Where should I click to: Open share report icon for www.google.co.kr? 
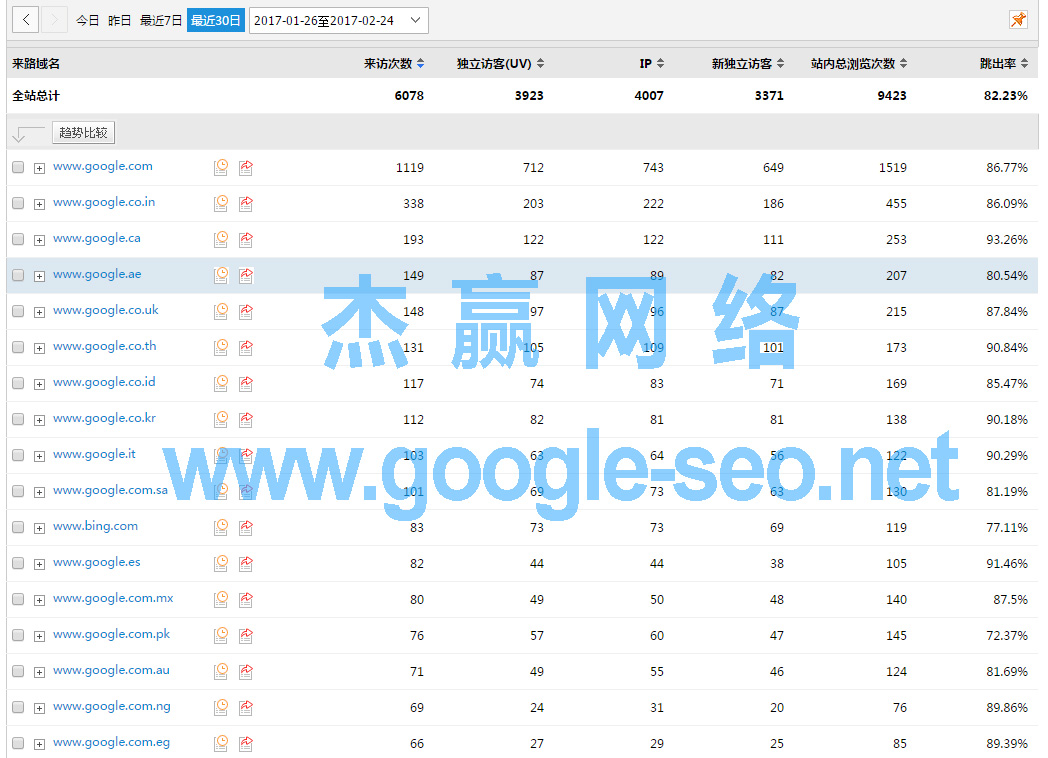246,420
